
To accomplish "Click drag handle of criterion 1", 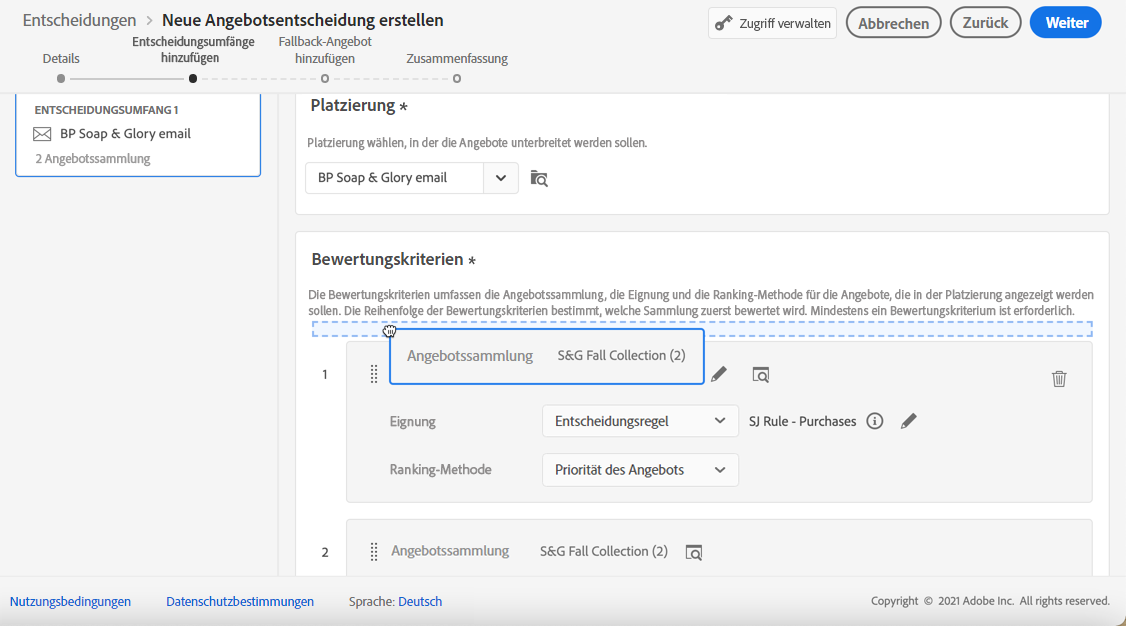I will [374, 374].
